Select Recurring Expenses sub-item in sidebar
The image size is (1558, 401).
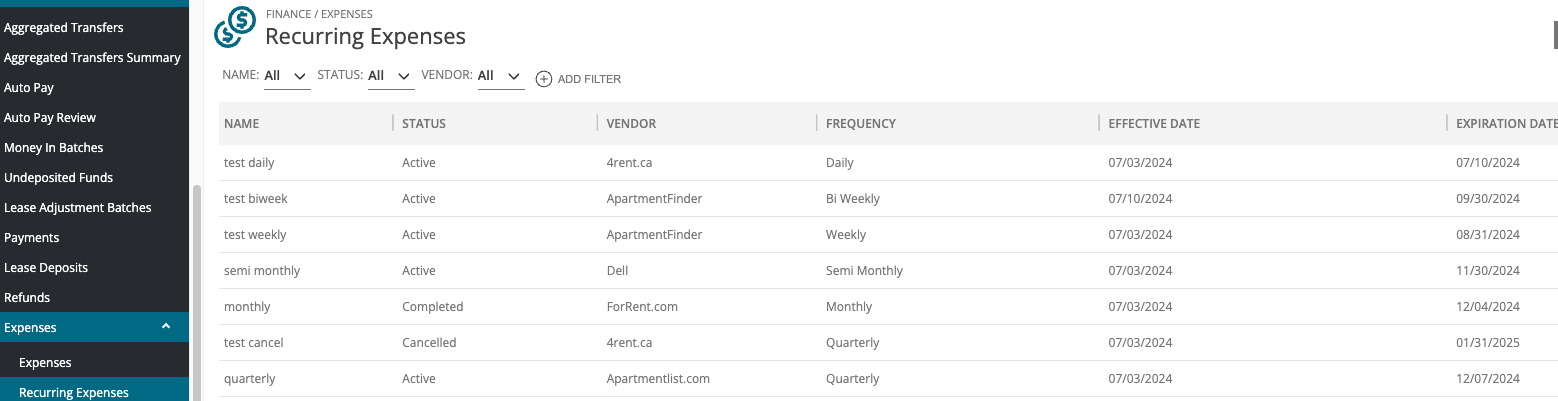point(74,392)
